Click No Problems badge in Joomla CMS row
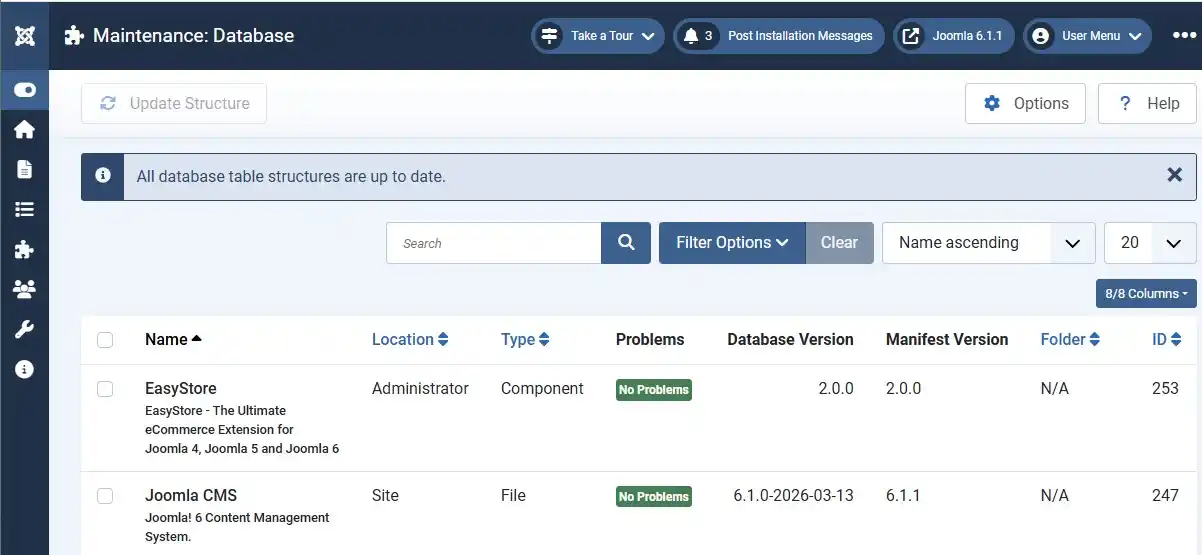 (654, 497)
